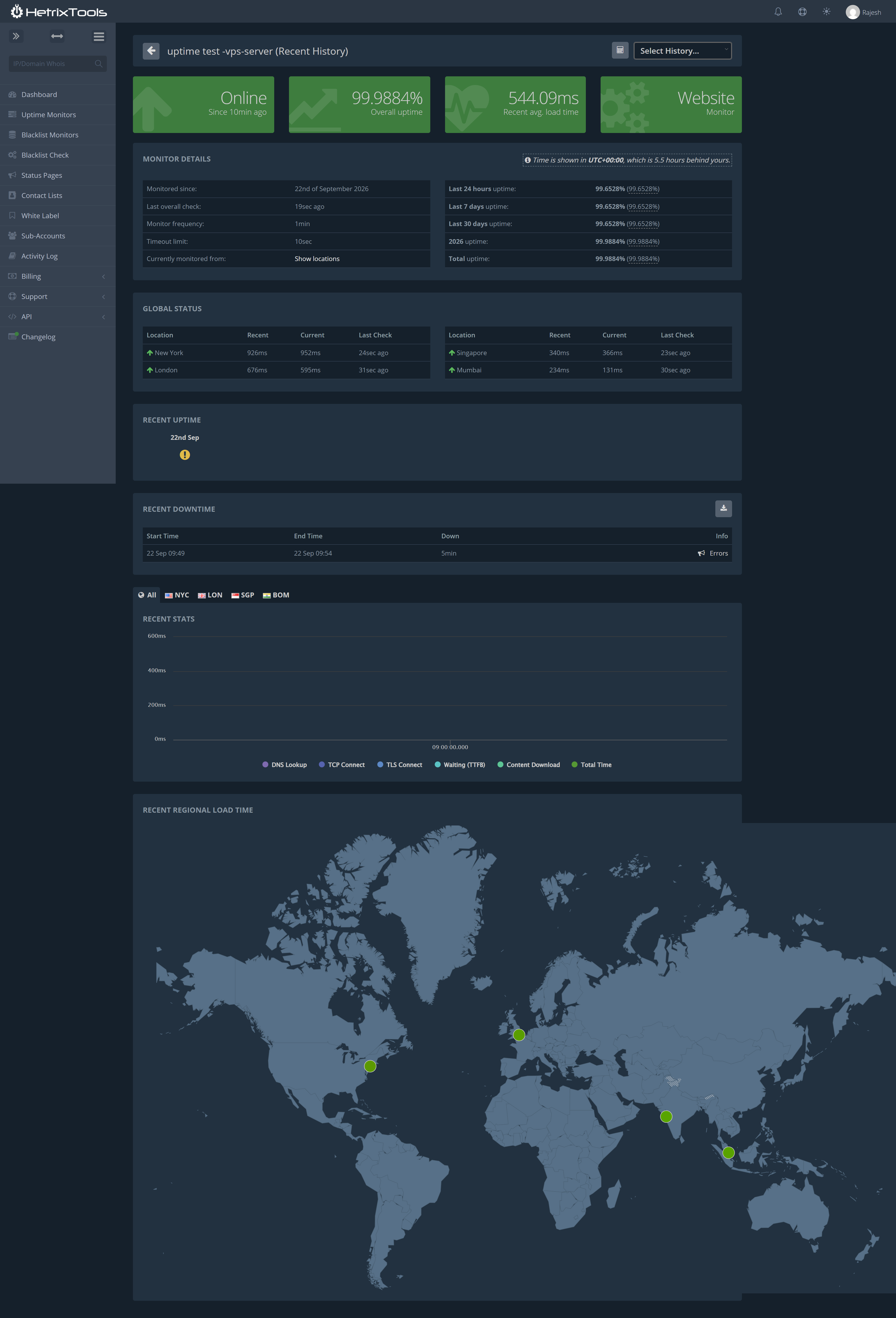896x1318 pixels.
Task: Click the Errors megaphone icon in downtime row
Action: tap(701, 554)
